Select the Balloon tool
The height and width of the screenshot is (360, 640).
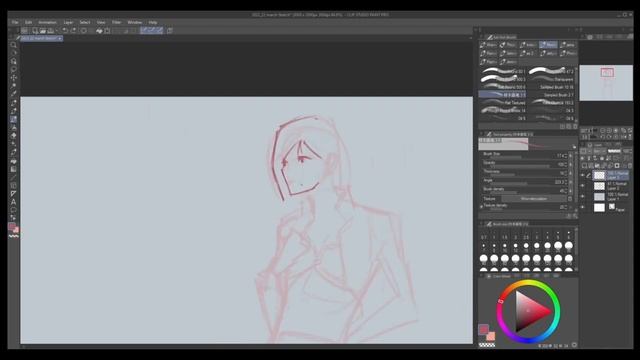coord(13,210)
